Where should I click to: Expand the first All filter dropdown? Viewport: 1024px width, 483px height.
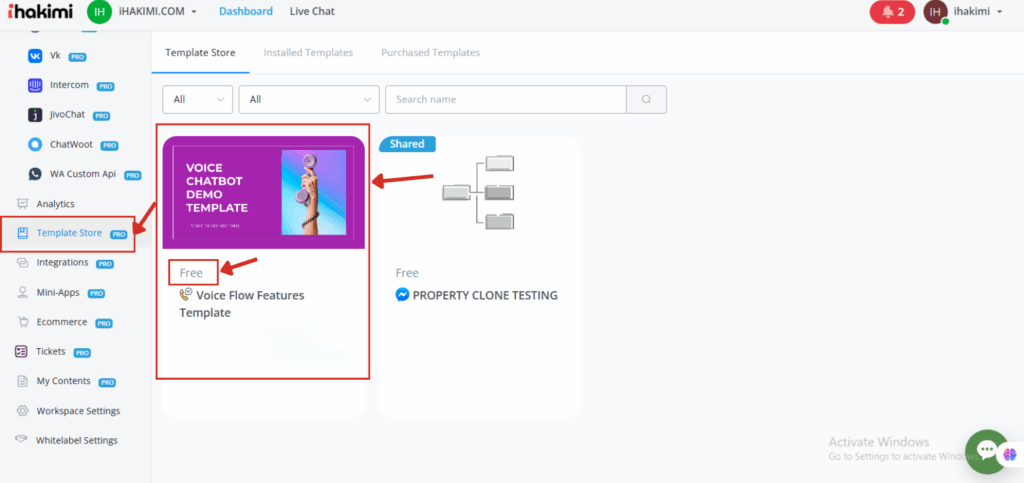coord(197,99)
